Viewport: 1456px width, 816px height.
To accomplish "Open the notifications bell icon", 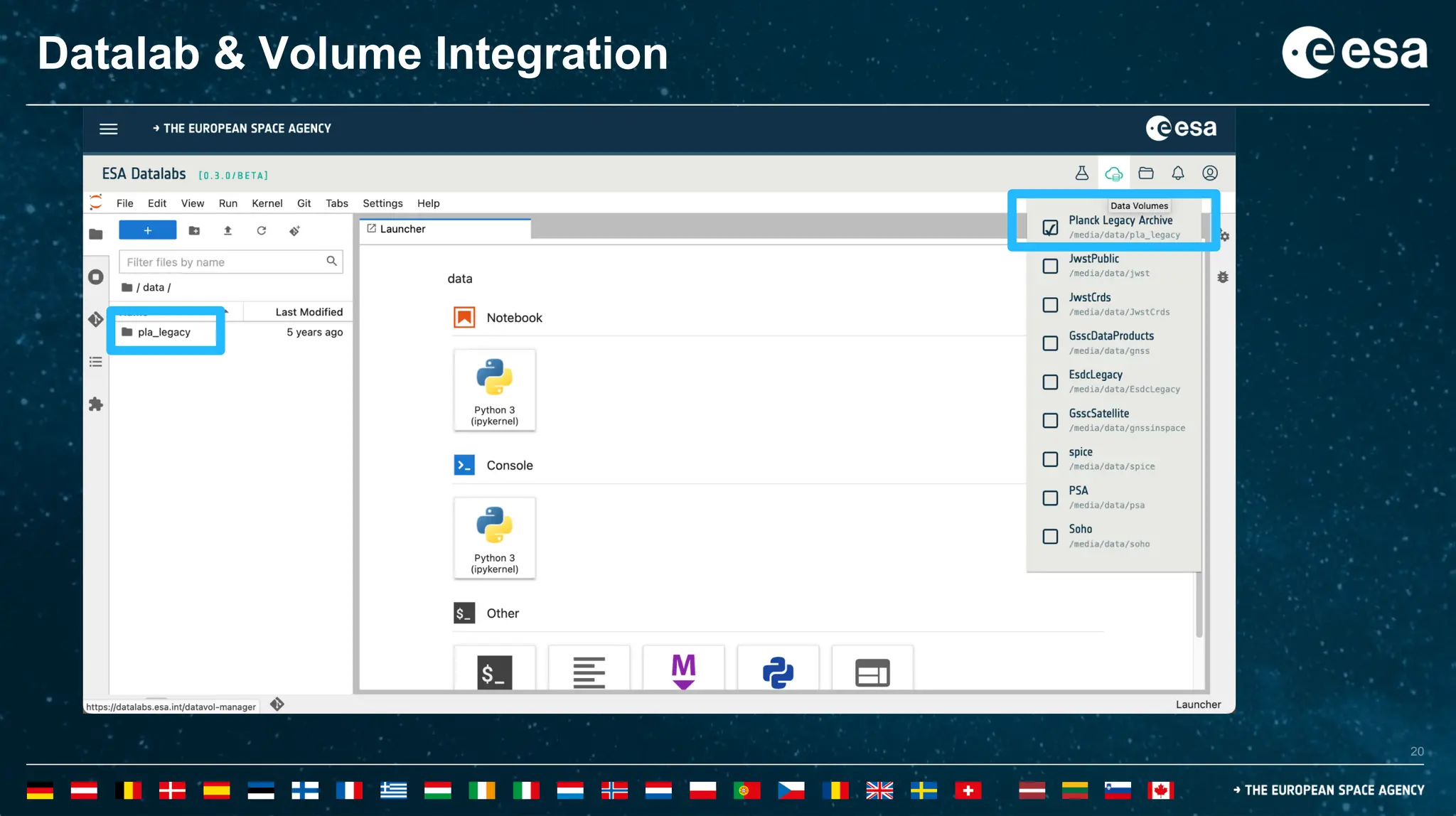I will pos(1177,173).
